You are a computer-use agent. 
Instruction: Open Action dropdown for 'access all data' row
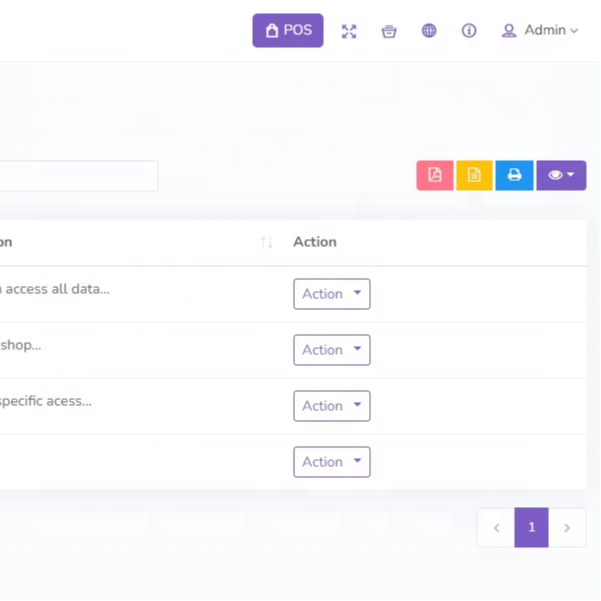point(332,294)
